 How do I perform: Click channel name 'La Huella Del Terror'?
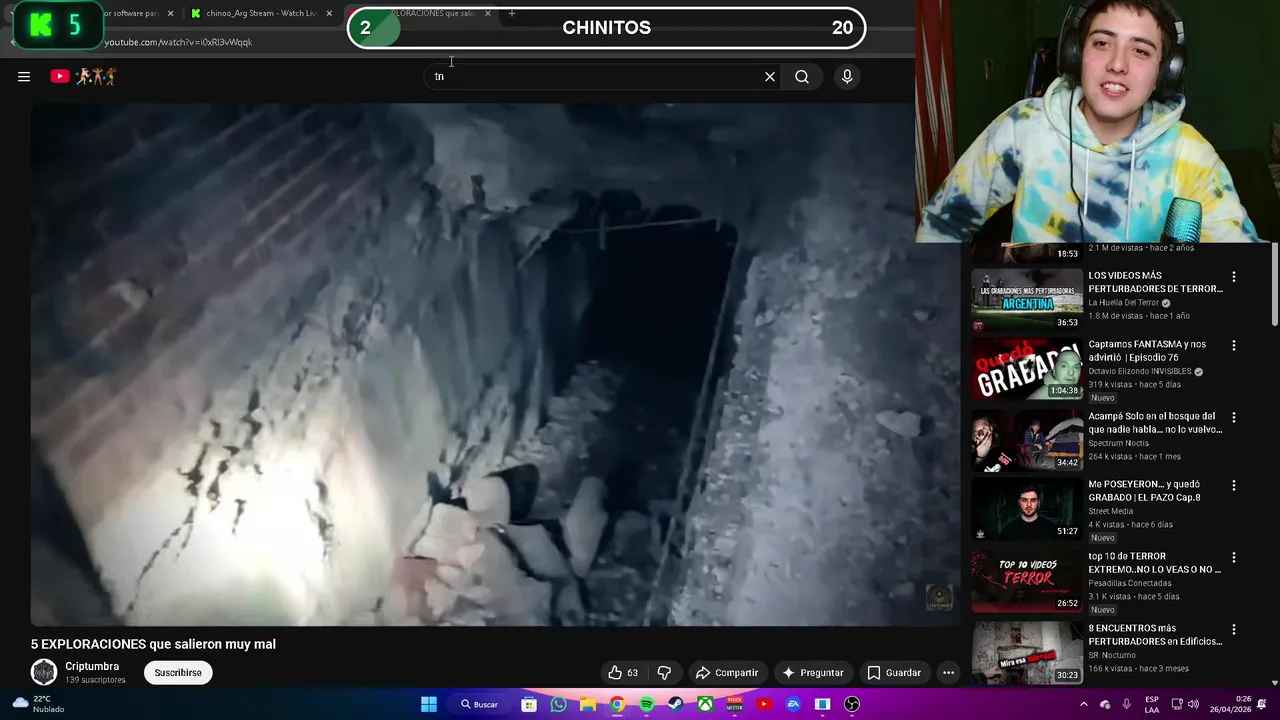coord(1124,303)
